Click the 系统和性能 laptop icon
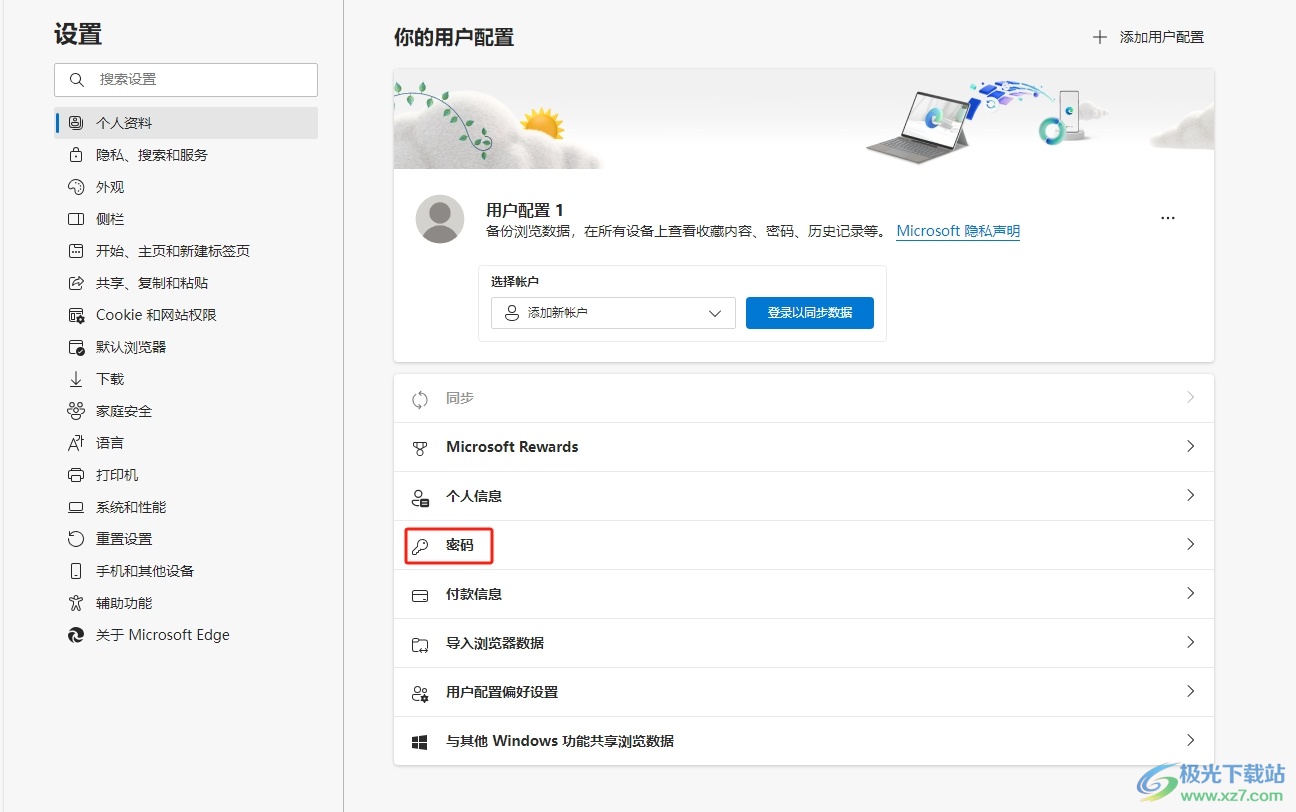Viewport: 1296px width, 812px height. (76, 507)
